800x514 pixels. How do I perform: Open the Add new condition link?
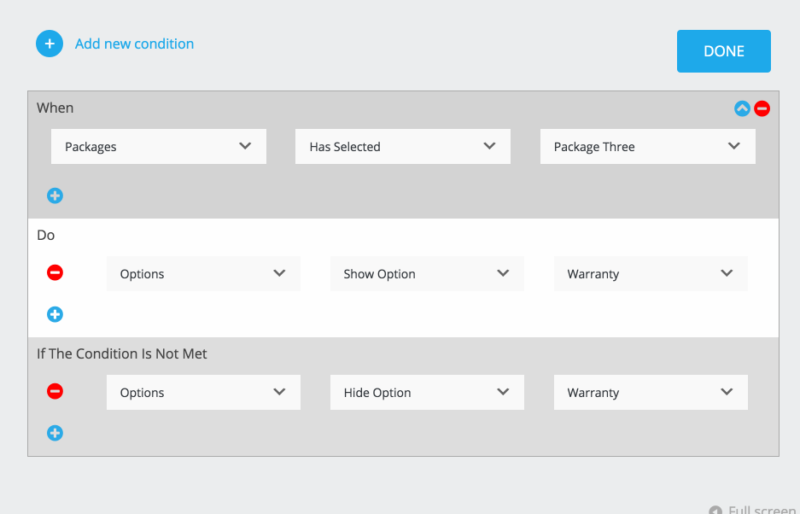pyautogui.click(x=134, y=44)
